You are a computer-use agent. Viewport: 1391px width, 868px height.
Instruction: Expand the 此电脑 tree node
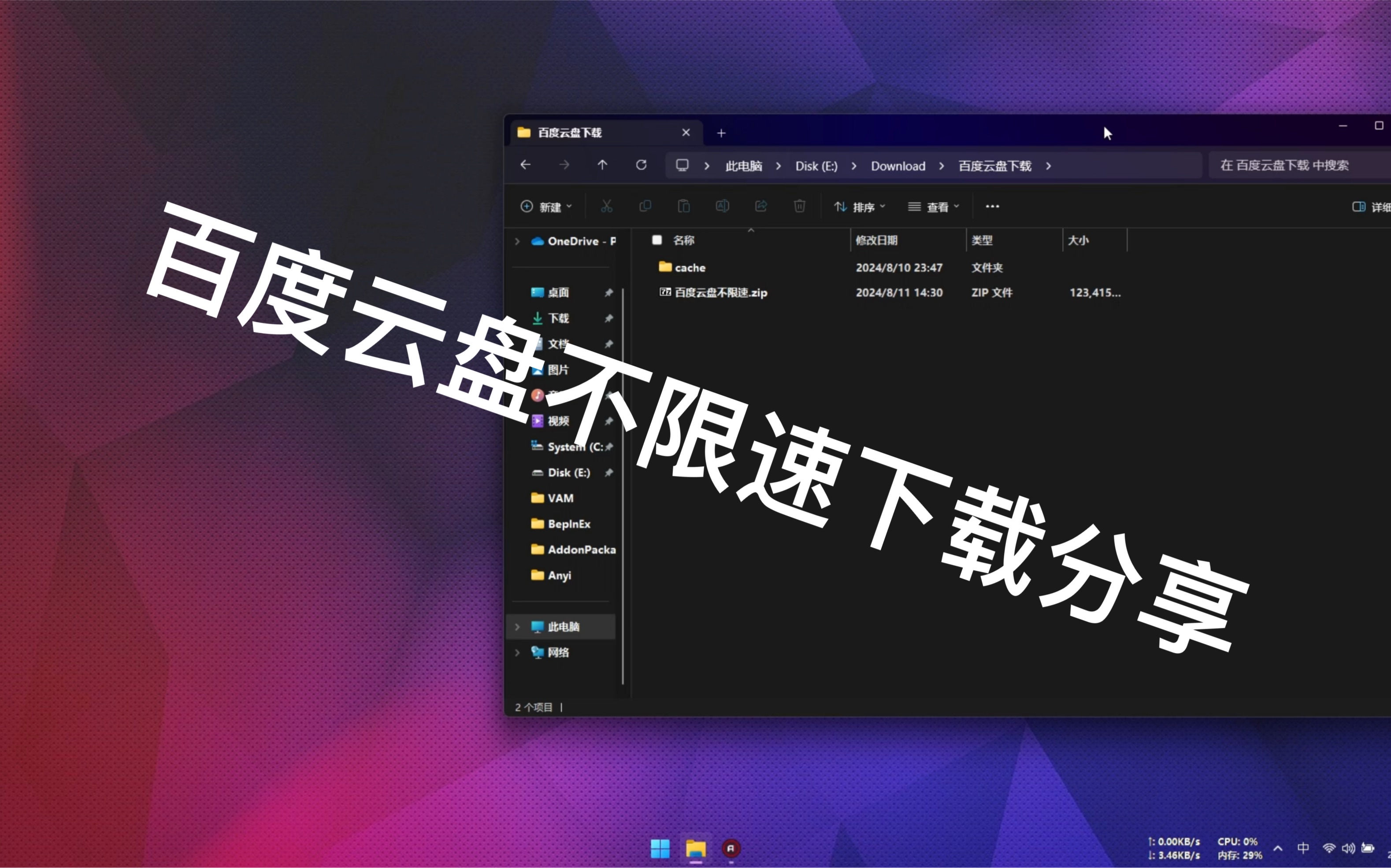[x=517, y=626]
